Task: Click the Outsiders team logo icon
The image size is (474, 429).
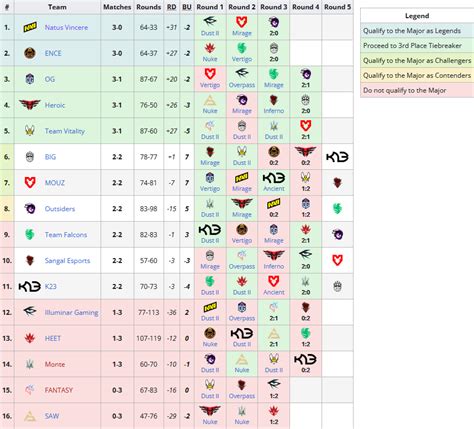Action: click(x=30, y=209)
